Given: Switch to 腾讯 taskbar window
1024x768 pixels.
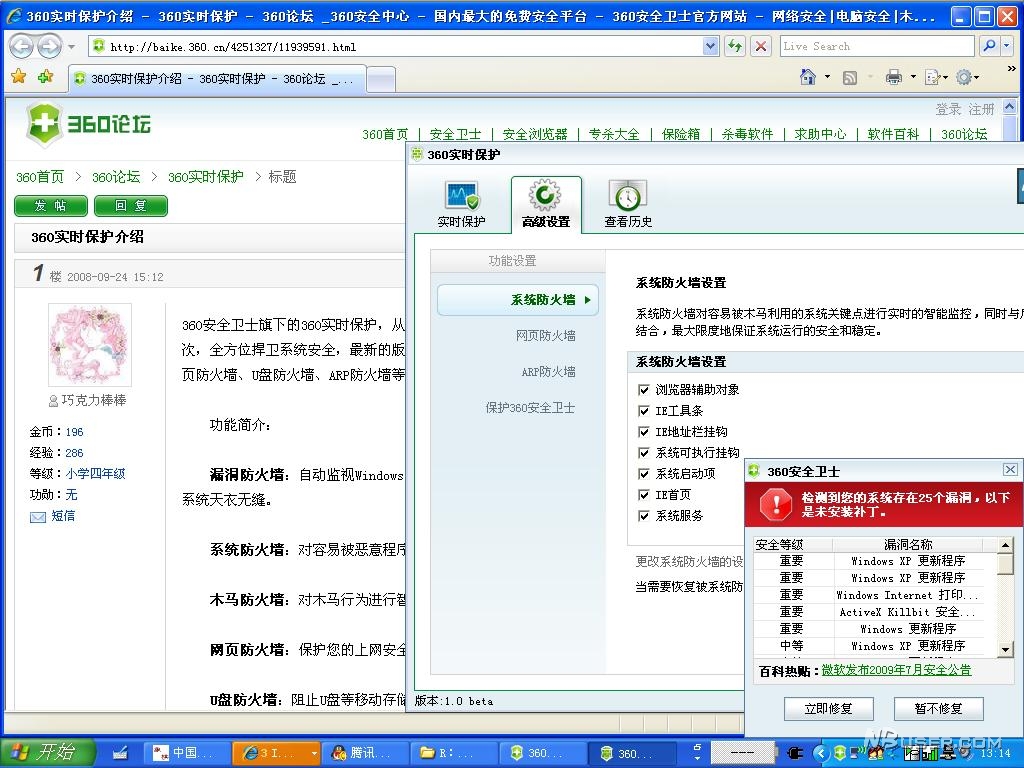Looking at the screenshot, I should tap(364, 753).
